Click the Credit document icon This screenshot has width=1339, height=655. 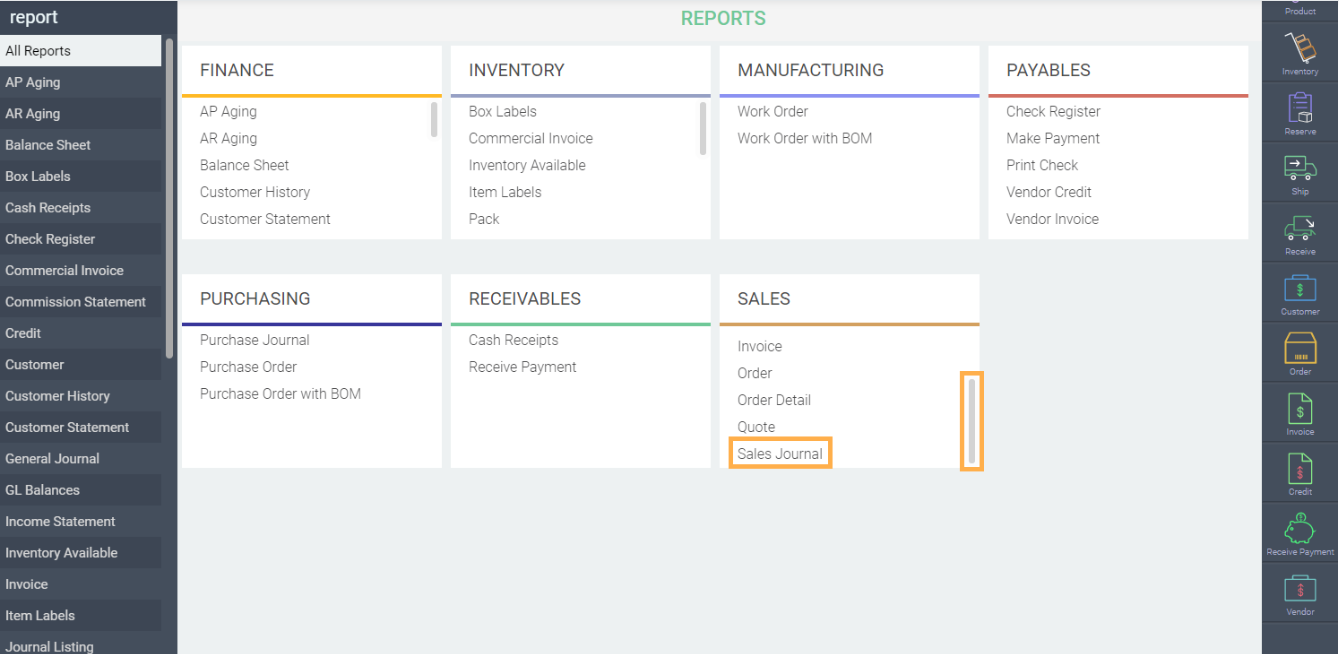(x=1300, y=469)
